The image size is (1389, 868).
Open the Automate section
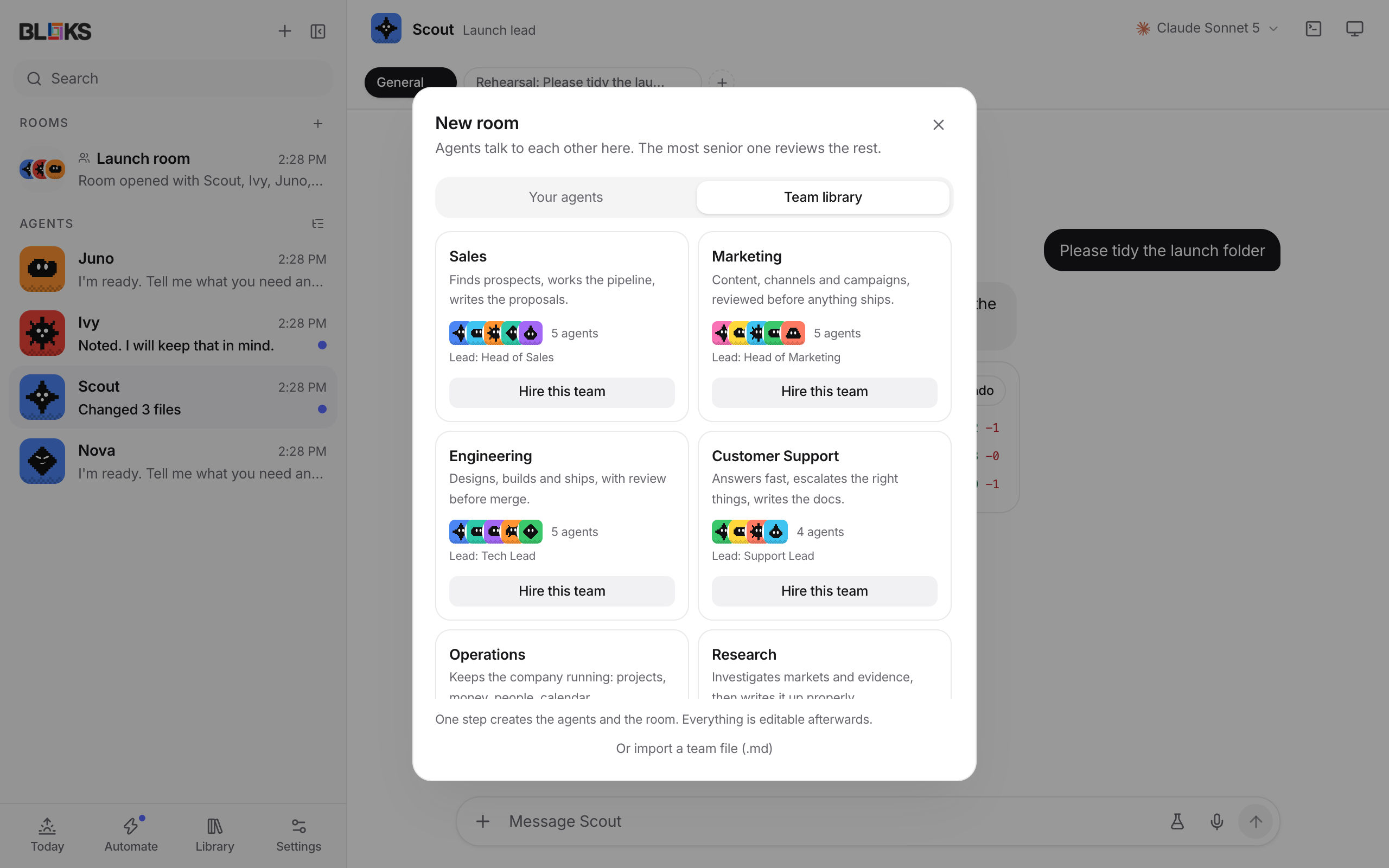(131, 835)
